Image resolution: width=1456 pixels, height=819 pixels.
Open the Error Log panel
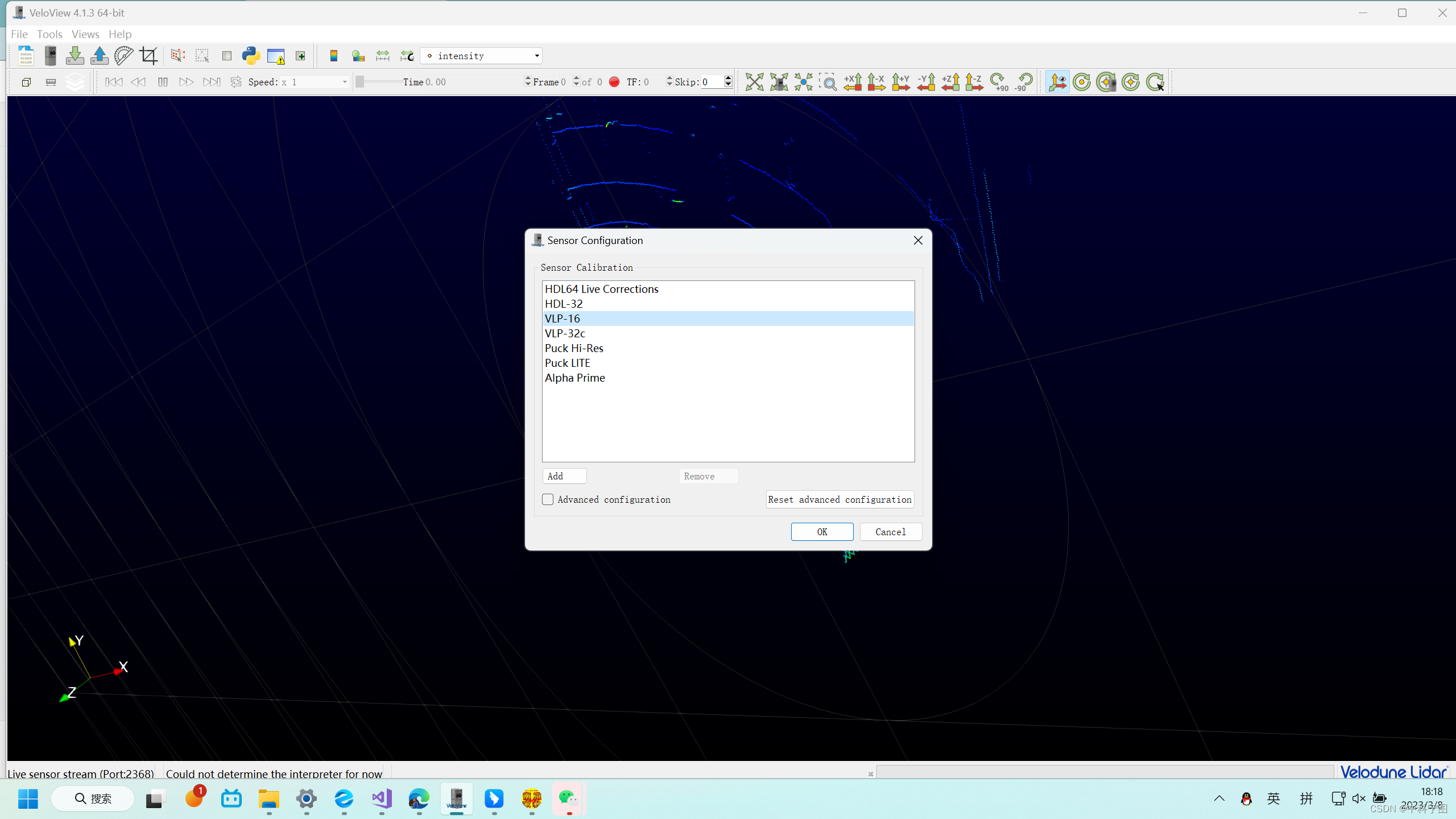click(x=276, y=55)
